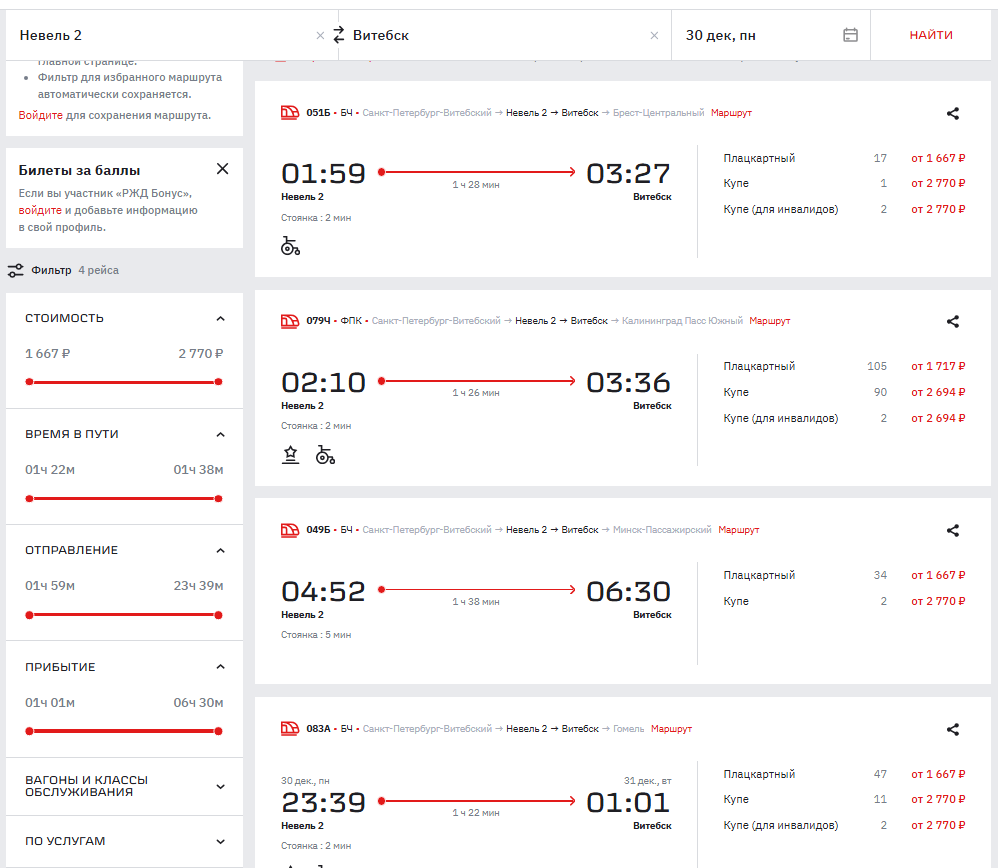This screenshot has width=998, height=868.
Task: Share train 079Ч via share icon
Action: tap(952, 321)
